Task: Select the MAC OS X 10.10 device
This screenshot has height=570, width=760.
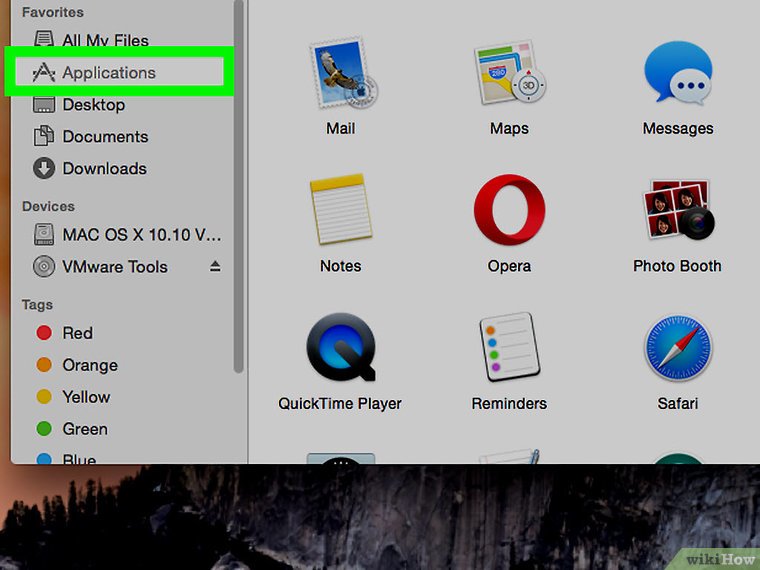Action: coord(141,235)
